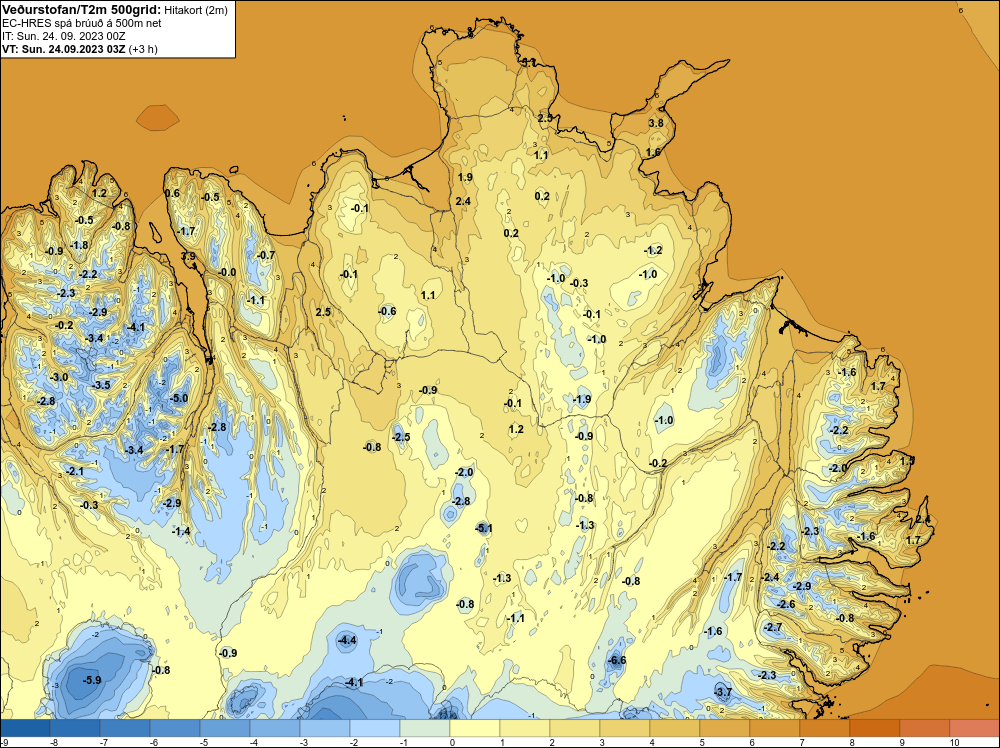Click the temperature value "-2.6"

click(786, 605)
